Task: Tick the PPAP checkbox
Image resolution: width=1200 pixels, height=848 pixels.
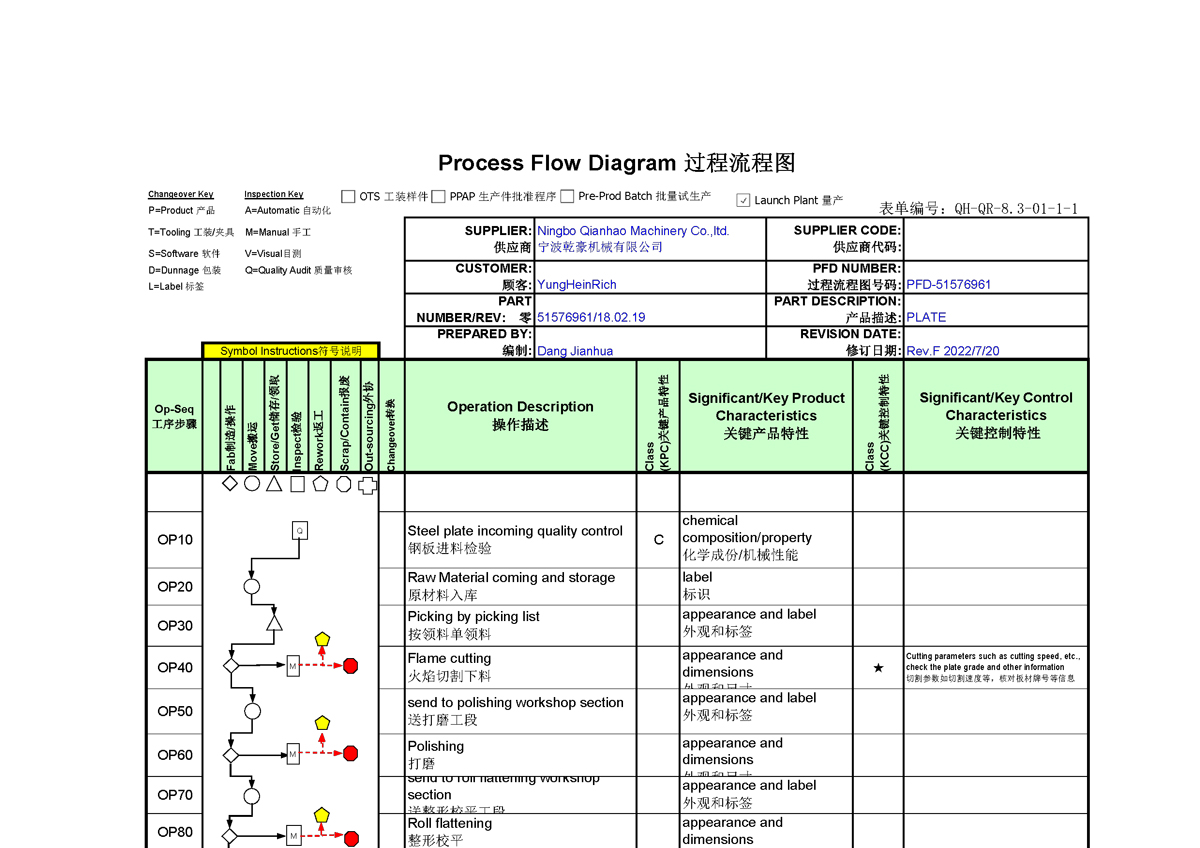Action: point(438,197)
